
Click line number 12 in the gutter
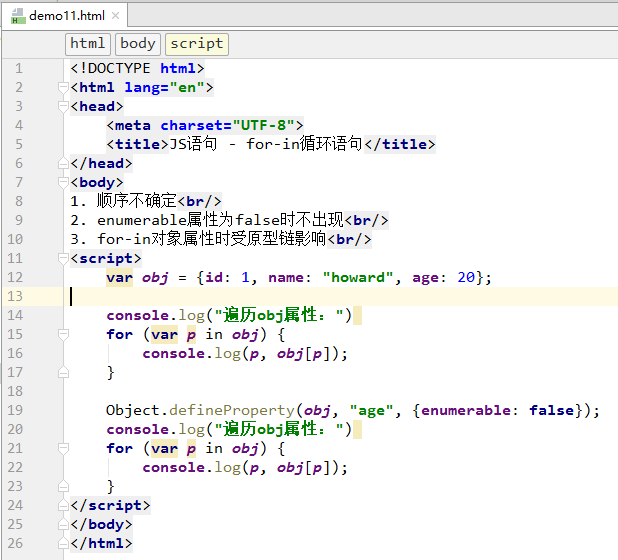pos(15,277)
